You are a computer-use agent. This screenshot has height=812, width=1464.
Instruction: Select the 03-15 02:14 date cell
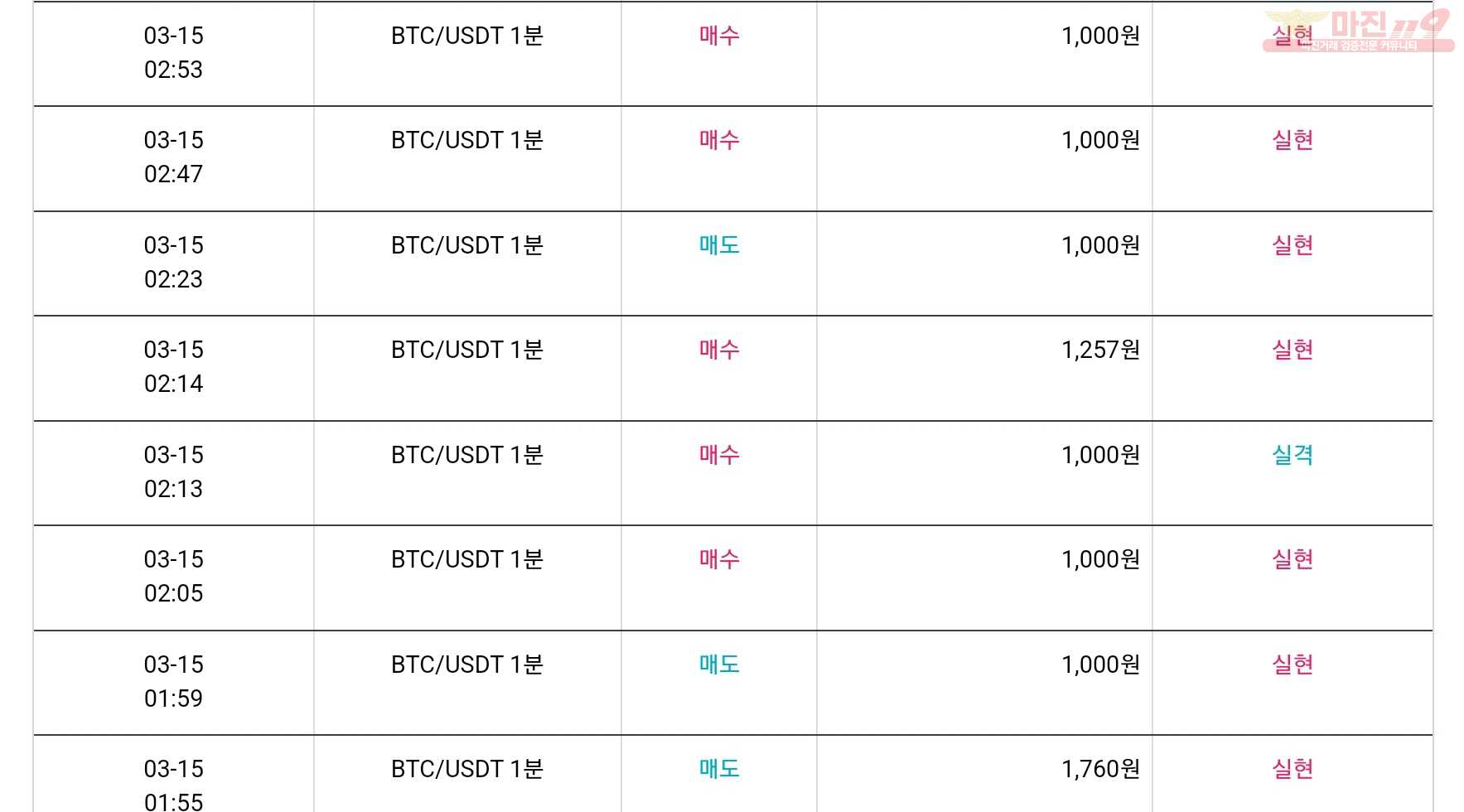(x=173, y=367)
